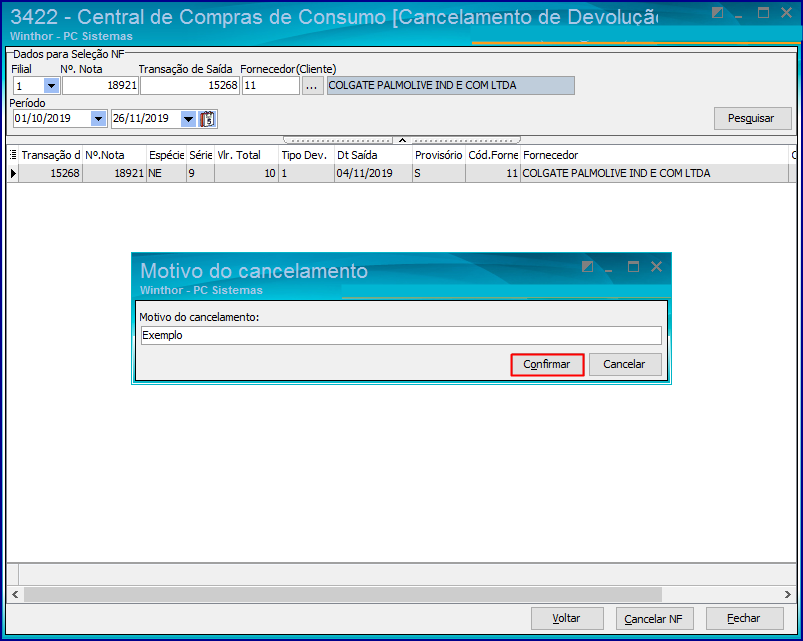Maximize the 3422 main window
The width and height of the screenshot is (803, 641).
(764, 13)
